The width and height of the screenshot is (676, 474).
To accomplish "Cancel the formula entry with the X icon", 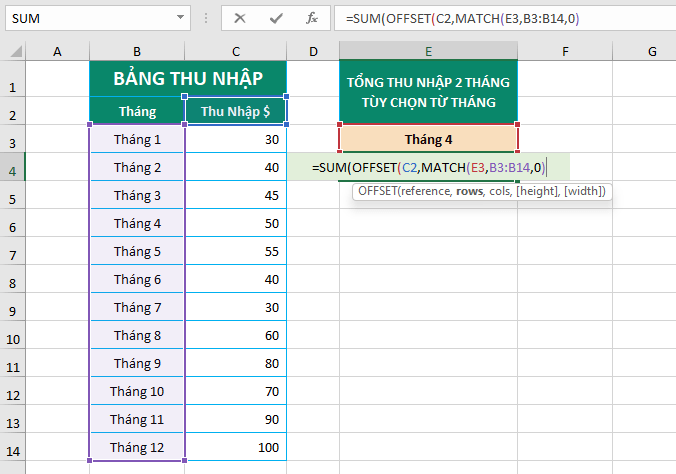I will (x=240, y=18).
